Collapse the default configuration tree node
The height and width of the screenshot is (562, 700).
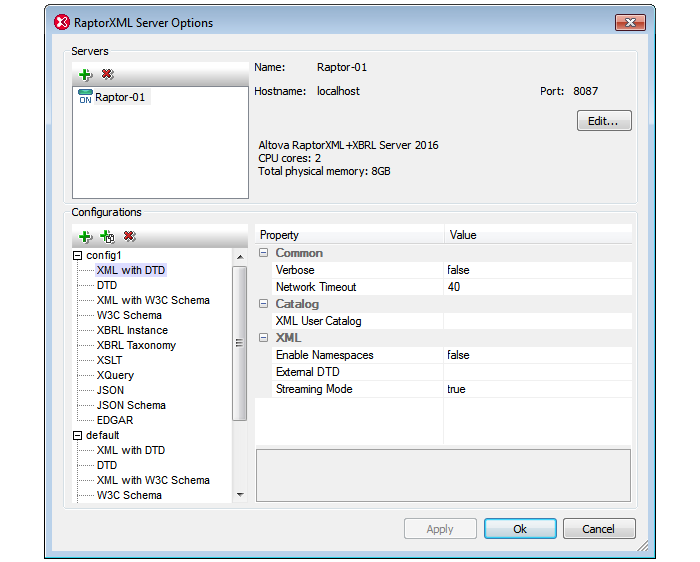(x=78, y=436)
